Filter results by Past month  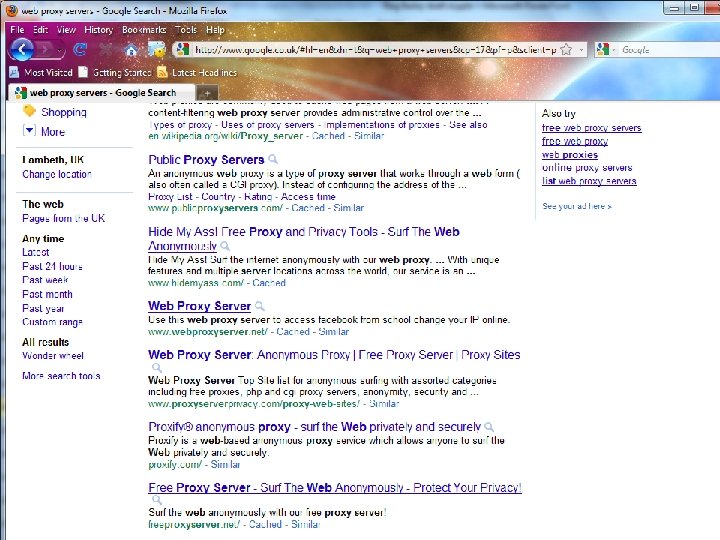(x=47, y=294)
